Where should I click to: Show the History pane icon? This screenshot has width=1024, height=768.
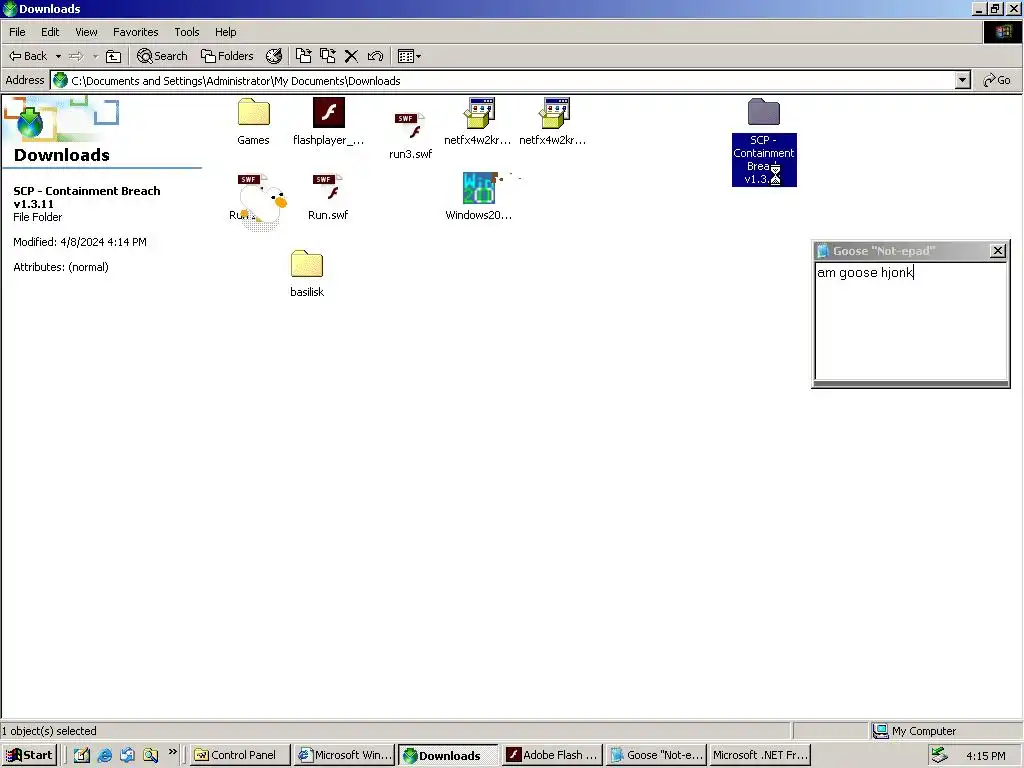[x=274, y=56]
